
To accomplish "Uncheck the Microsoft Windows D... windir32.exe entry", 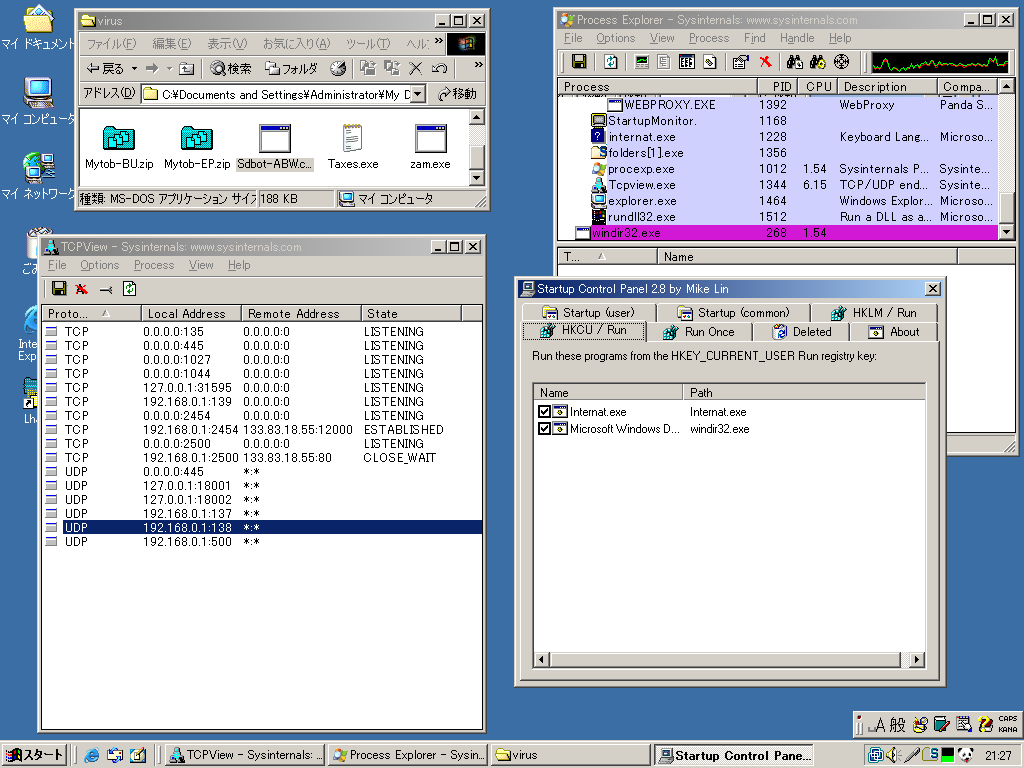I will click(x=544, y=429).
